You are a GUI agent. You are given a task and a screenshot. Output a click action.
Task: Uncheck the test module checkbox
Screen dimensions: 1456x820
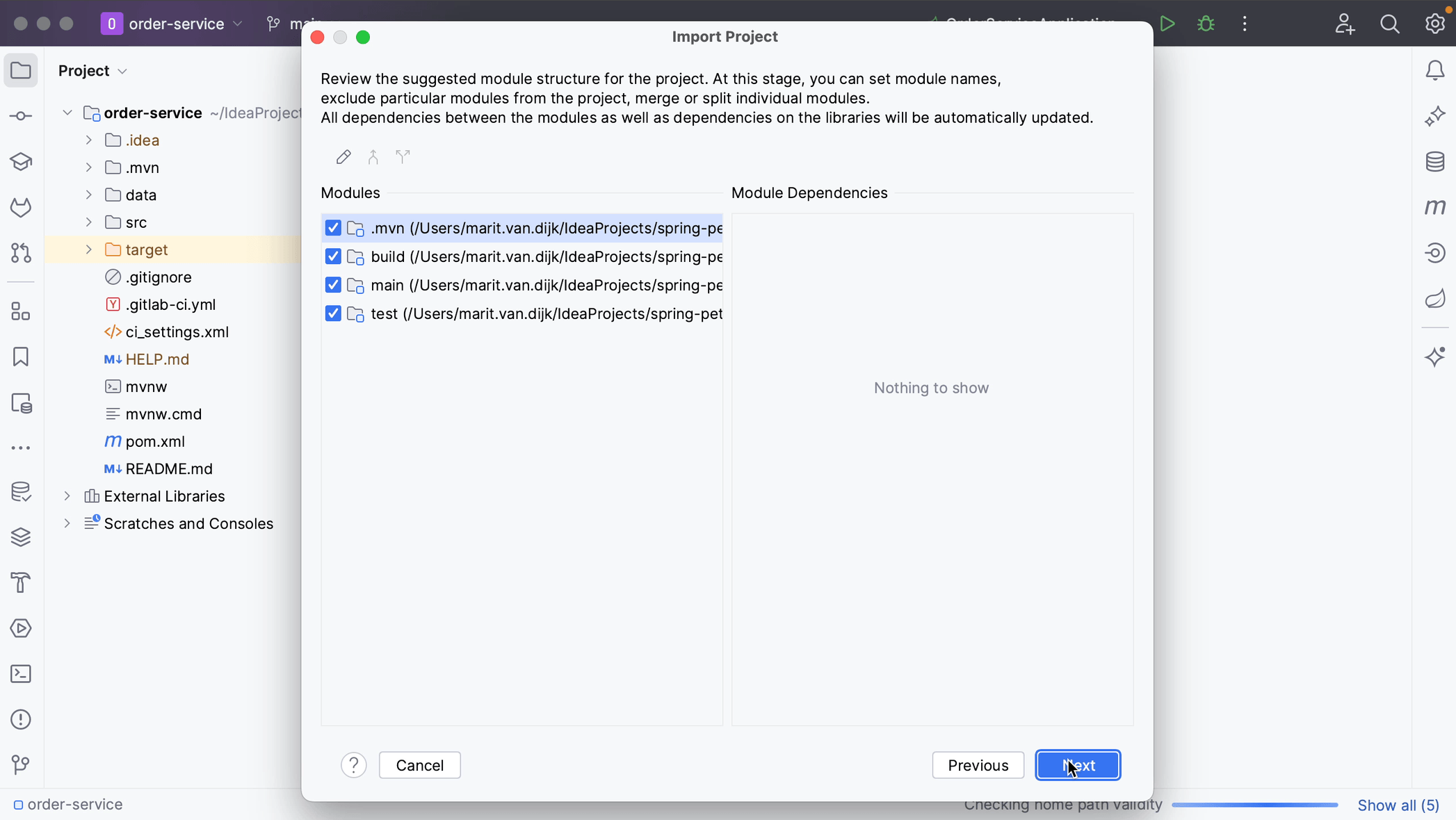tap(333, 313)
